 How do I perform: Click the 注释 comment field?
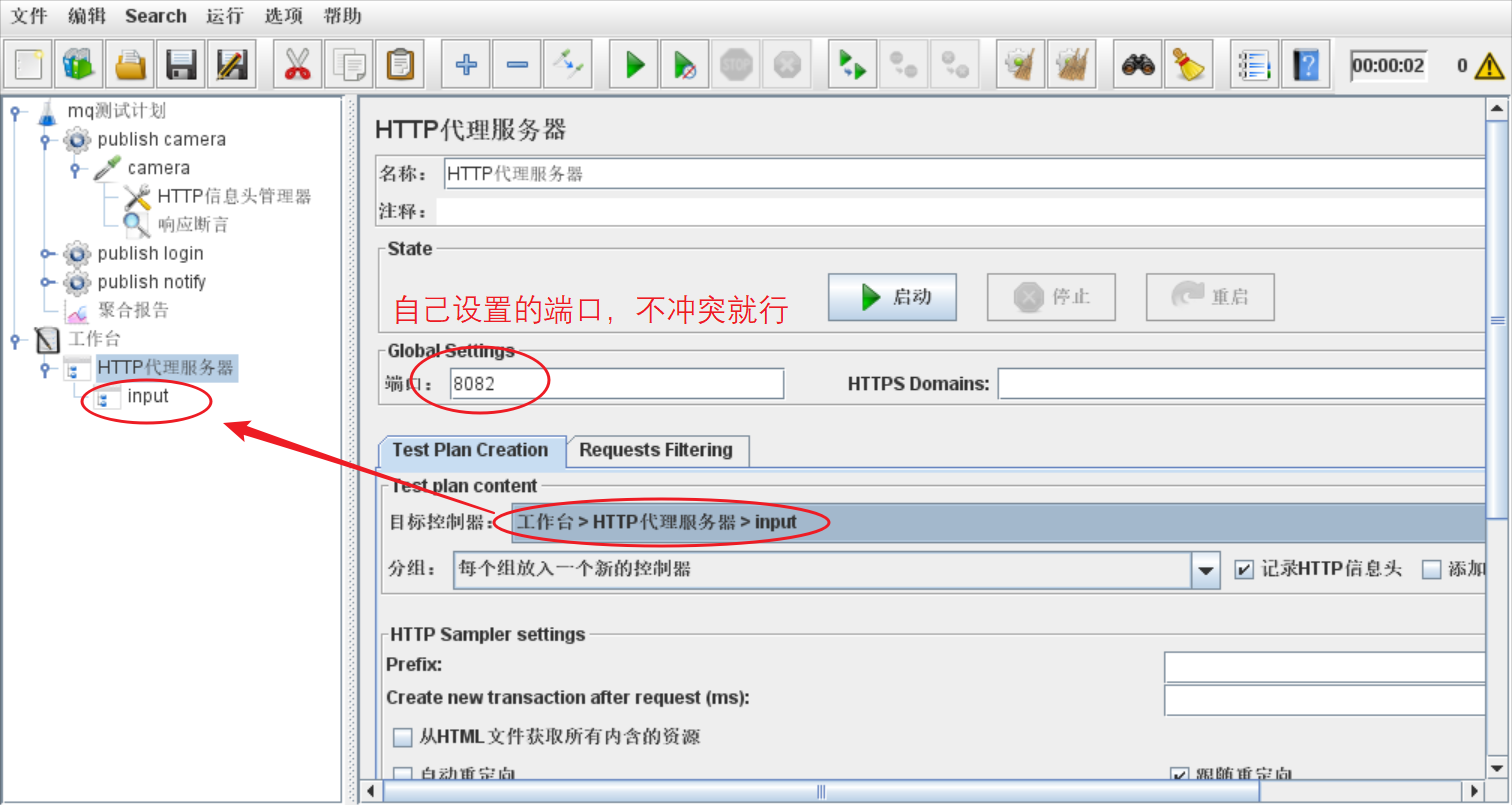tap(960, 212)
